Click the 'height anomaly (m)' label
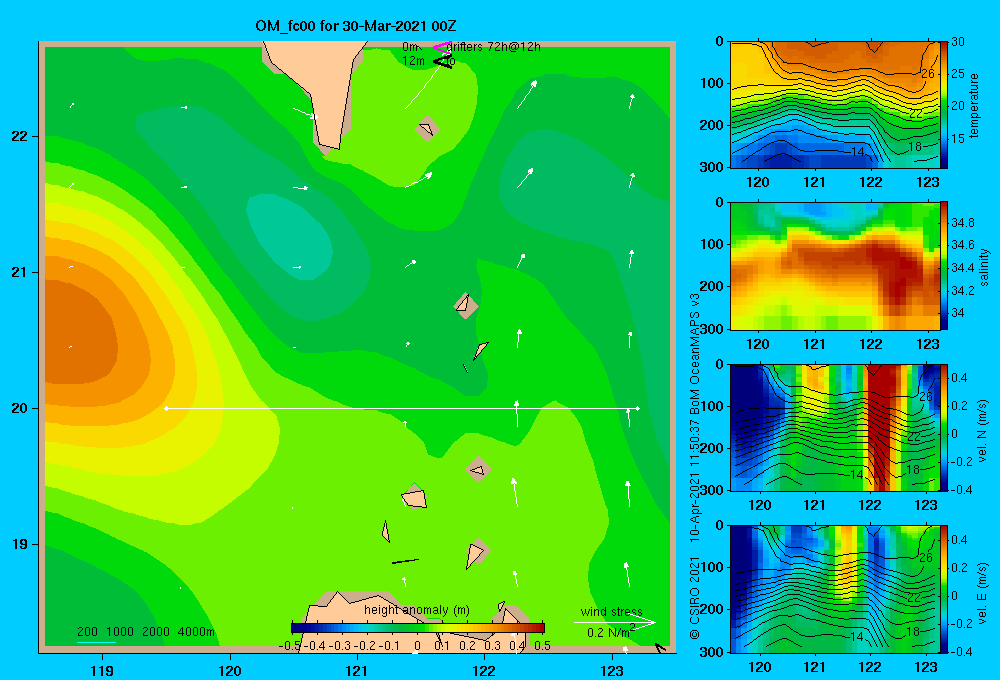Viewport: 1000px width, 680px height. tap(416, 610)
